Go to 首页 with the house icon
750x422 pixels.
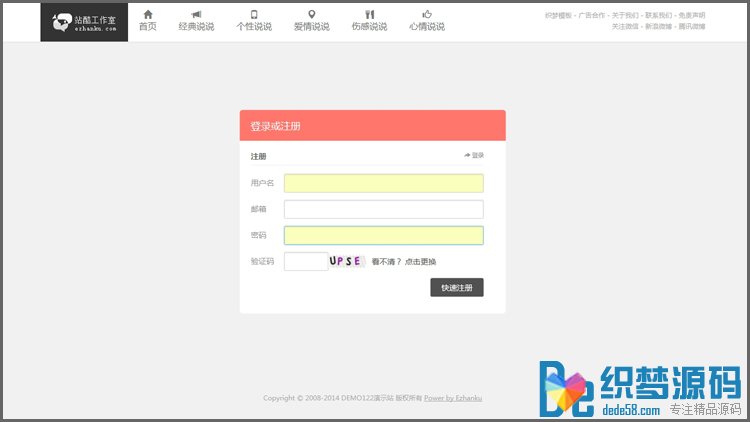point(148,21)
